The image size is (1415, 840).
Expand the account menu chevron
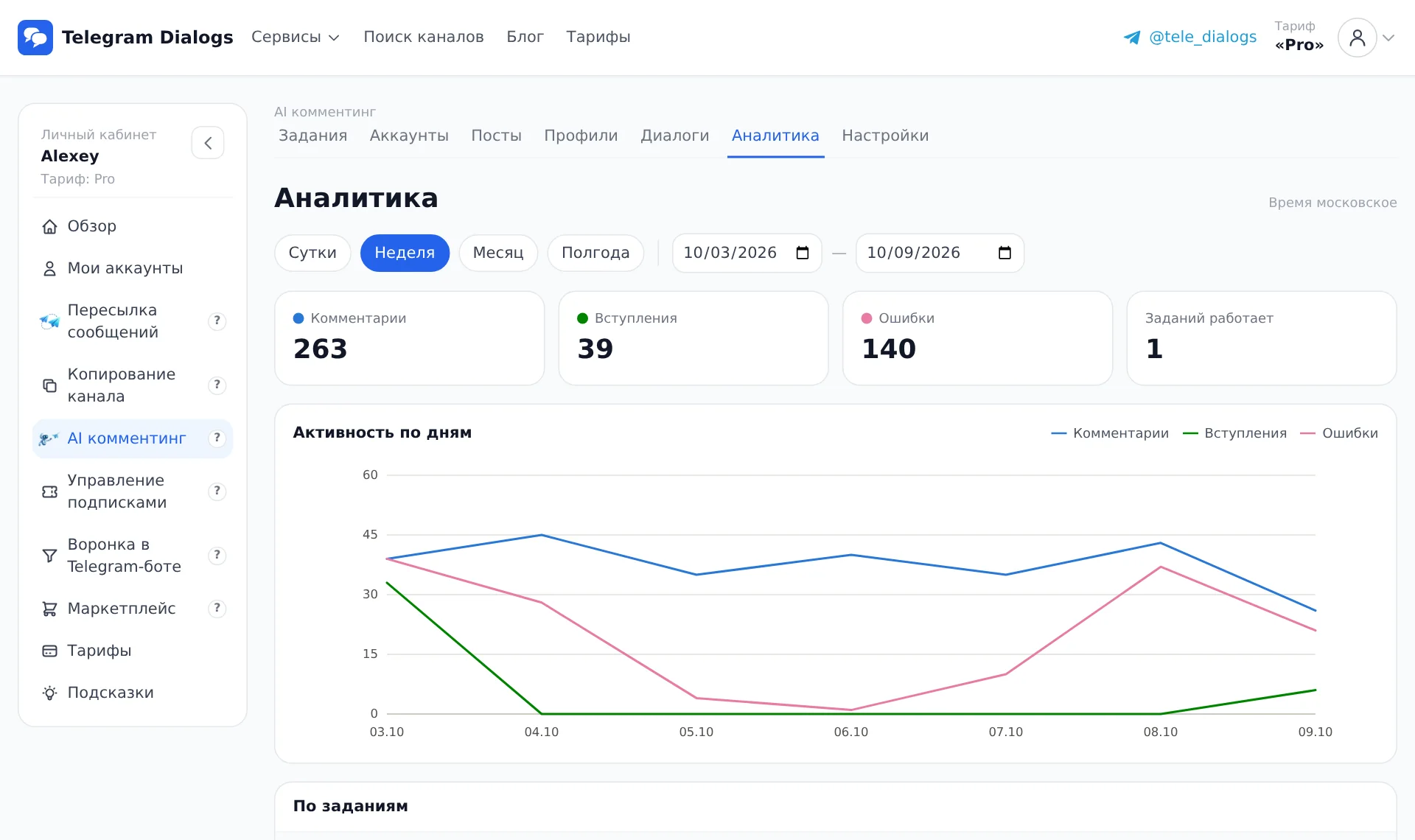coord(1388,38)
